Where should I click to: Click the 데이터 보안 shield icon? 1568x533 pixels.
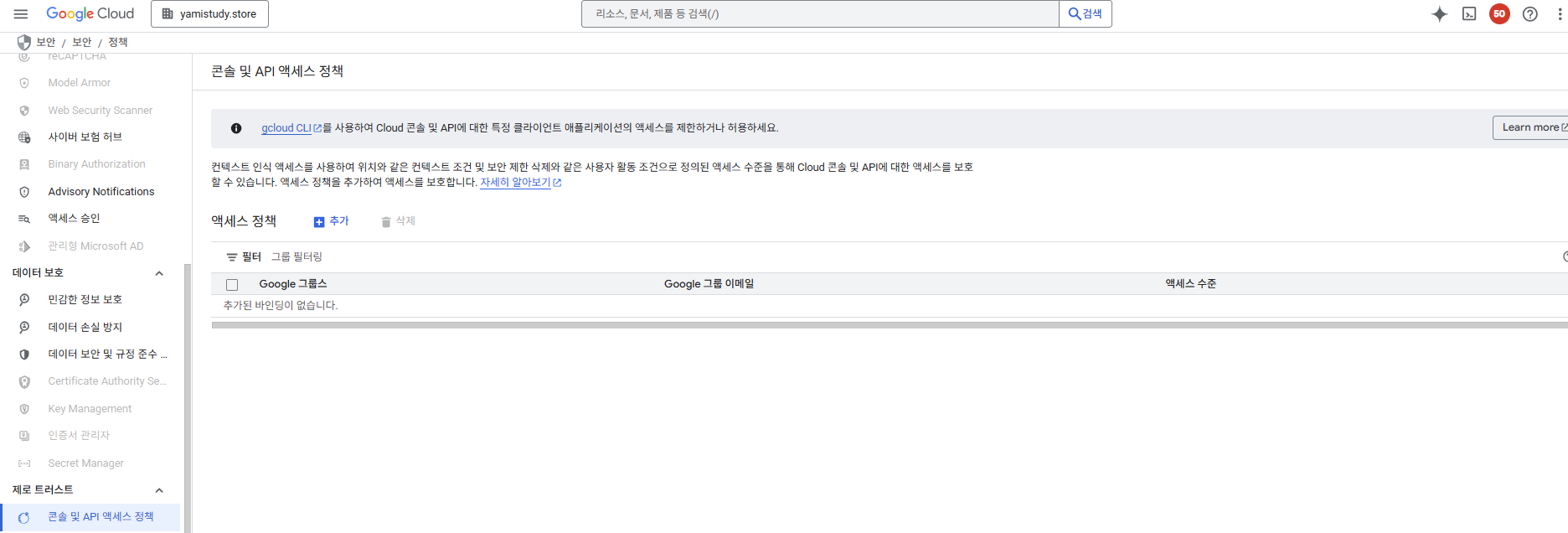(24, 354)
